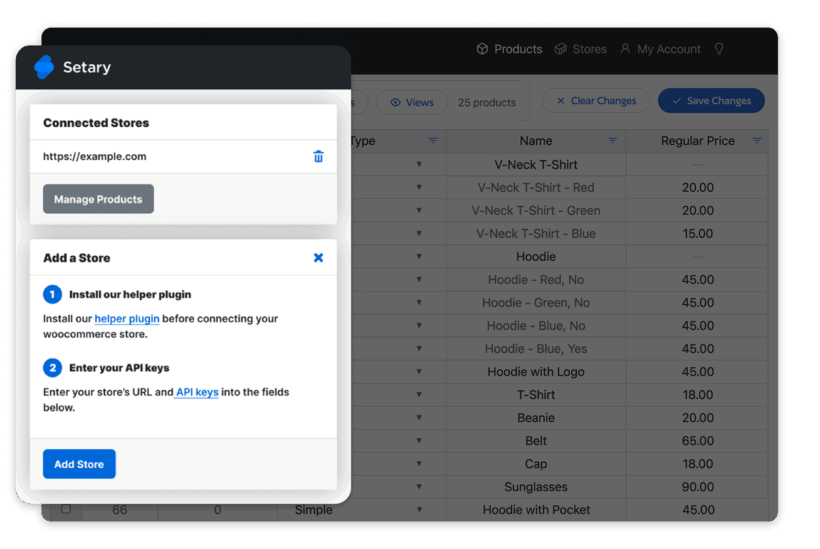
Task: Open My Account menu
Action: point(660,49)
